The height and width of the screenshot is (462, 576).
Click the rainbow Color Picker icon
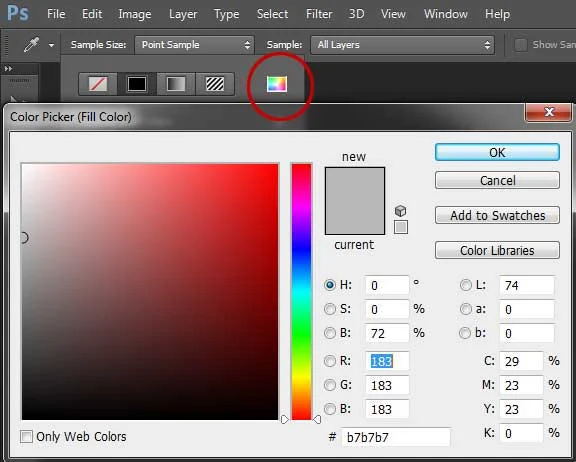(277, 84)
